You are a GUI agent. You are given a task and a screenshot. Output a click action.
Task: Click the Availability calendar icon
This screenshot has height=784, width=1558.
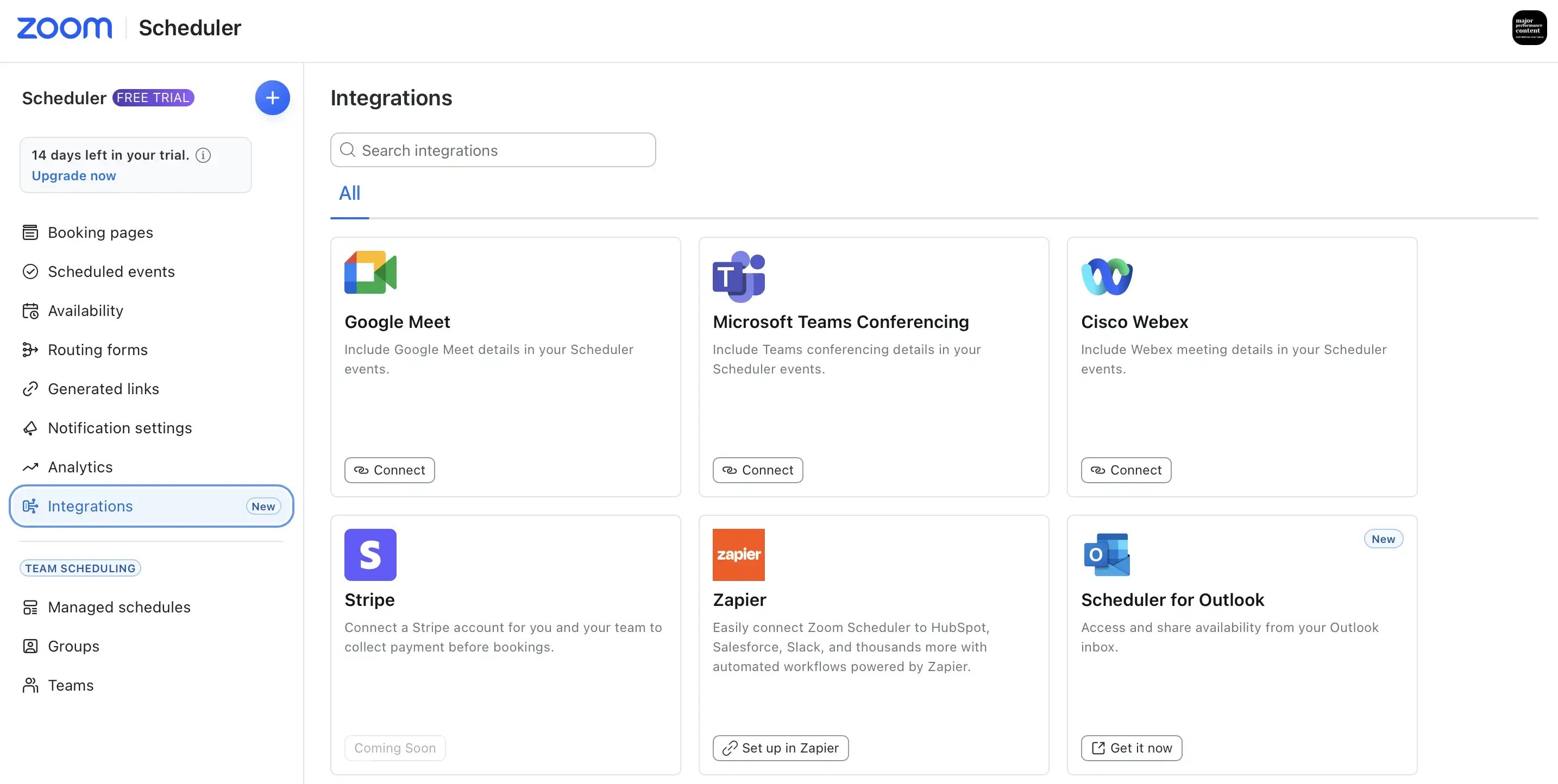[x=30, y=311]
